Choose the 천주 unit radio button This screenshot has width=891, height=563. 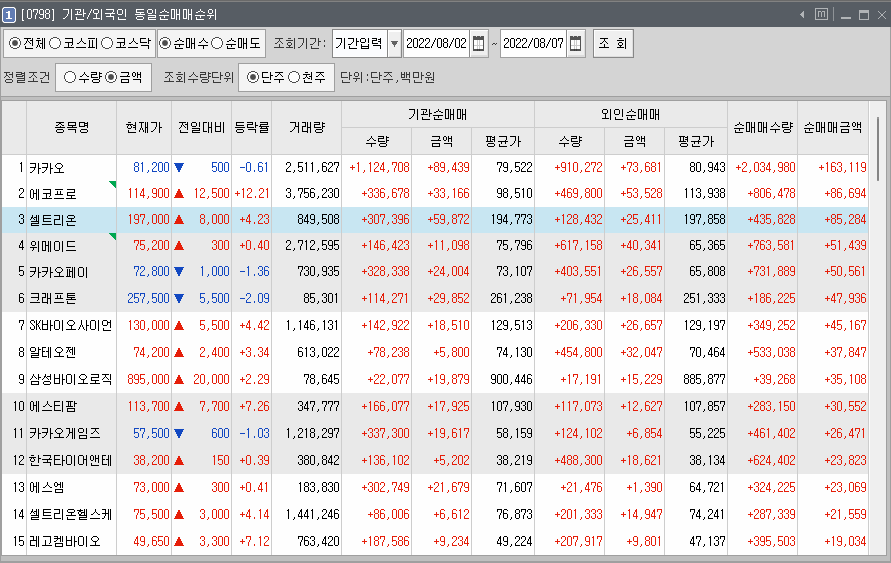click(x=294, y=77)
